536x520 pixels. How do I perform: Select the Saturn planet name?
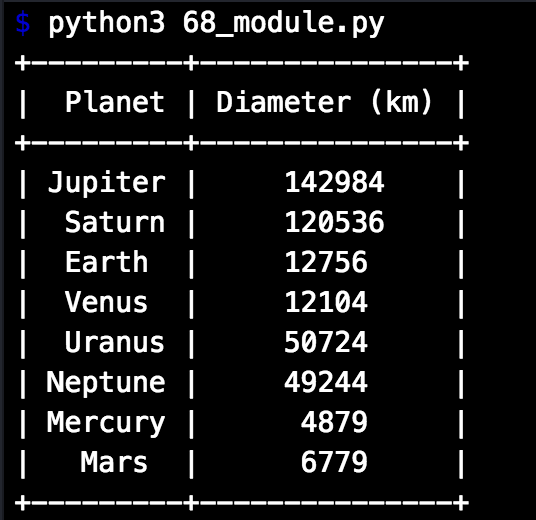(x=115, y=222)
